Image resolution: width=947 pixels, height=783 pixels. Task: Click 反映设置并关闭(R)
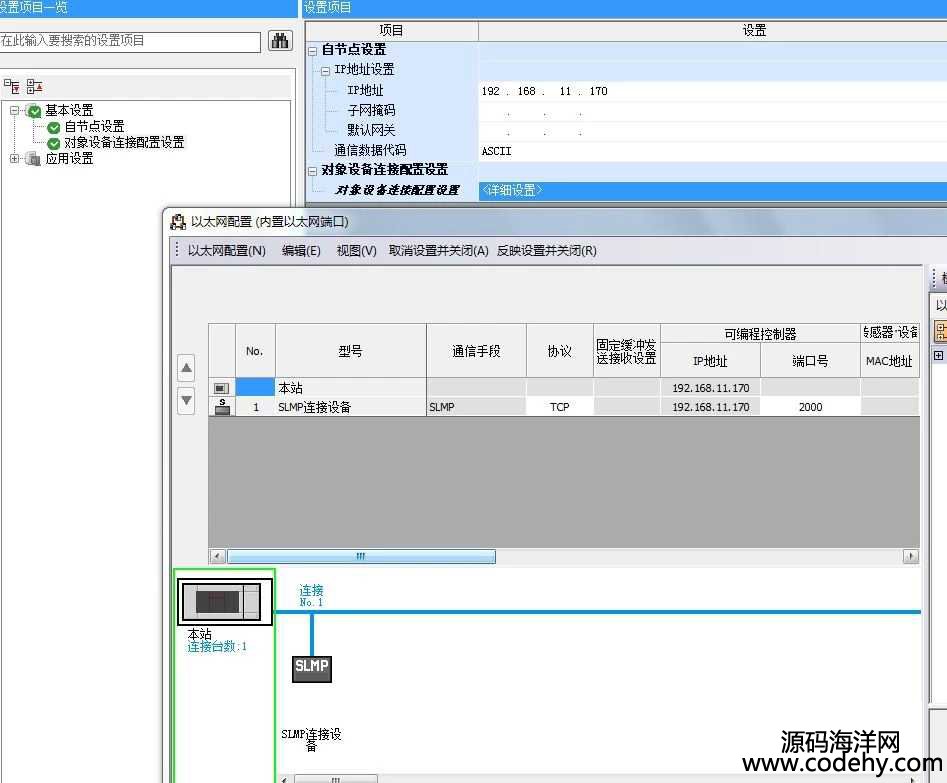coord(546,251)
